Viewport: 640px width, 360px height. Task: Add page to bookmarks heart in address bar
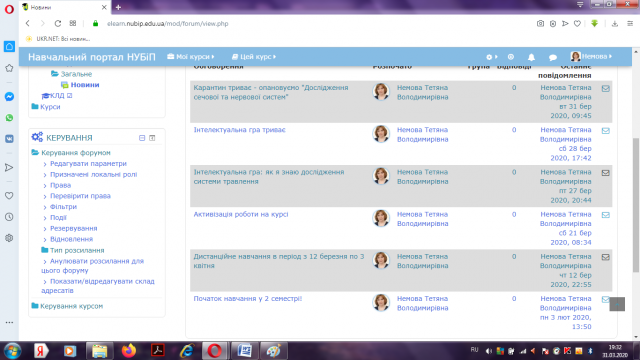[577, 24]
